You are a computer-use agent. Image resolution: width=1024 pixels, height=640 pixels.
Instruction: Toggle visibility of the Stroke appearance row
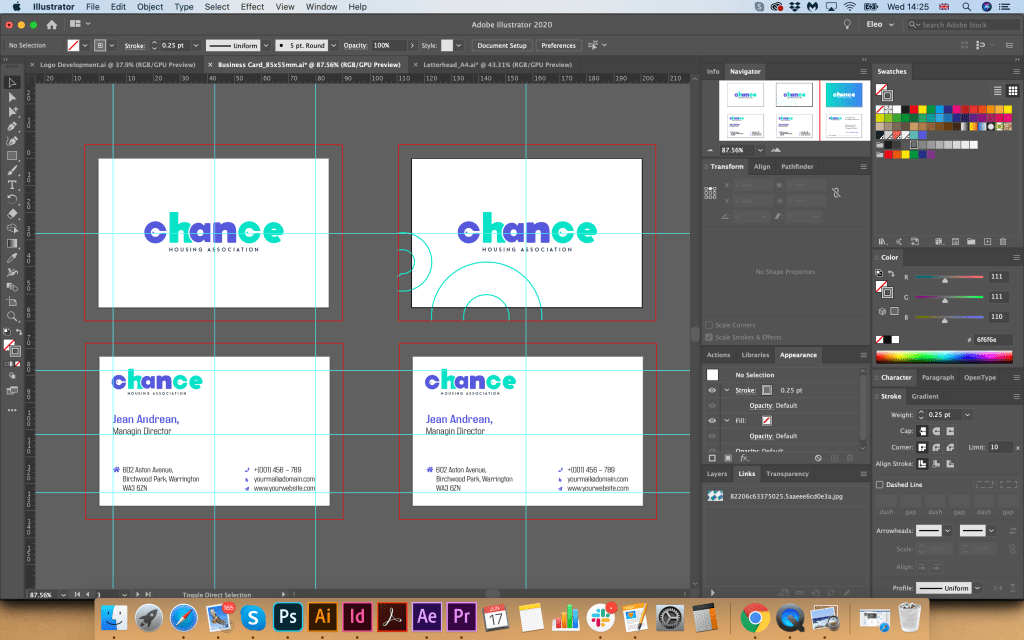(x=712, y=390)
